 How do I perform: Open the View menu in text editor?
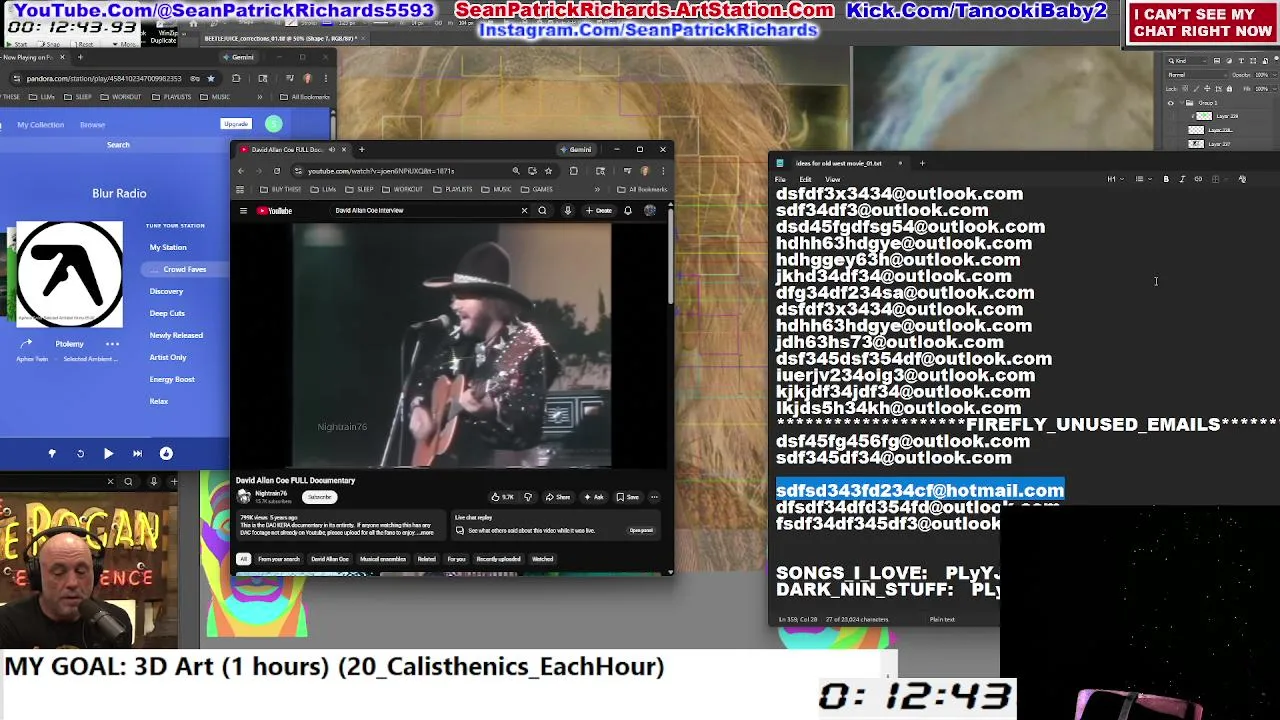coord(832,179)
